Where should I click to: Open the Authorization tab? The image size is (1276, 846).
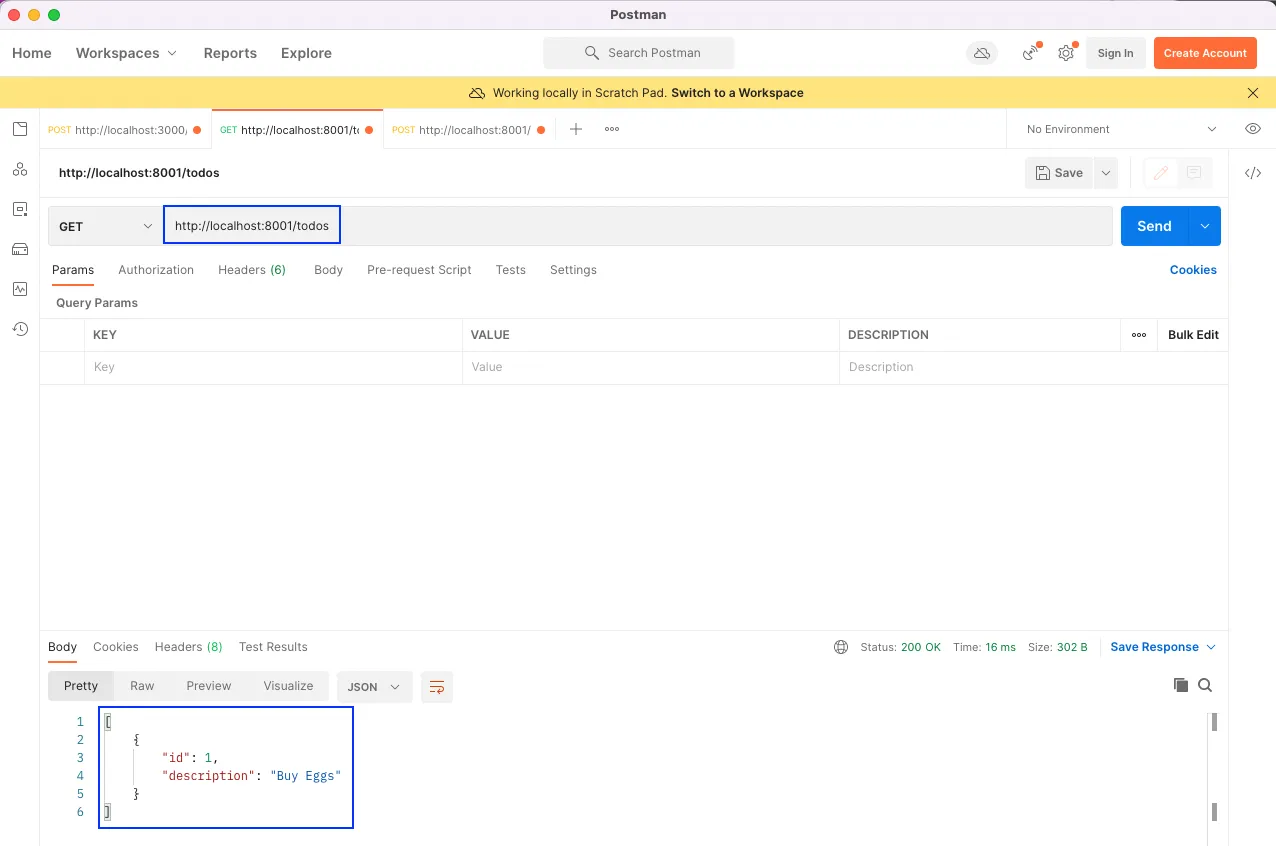(x=156, y=270)
